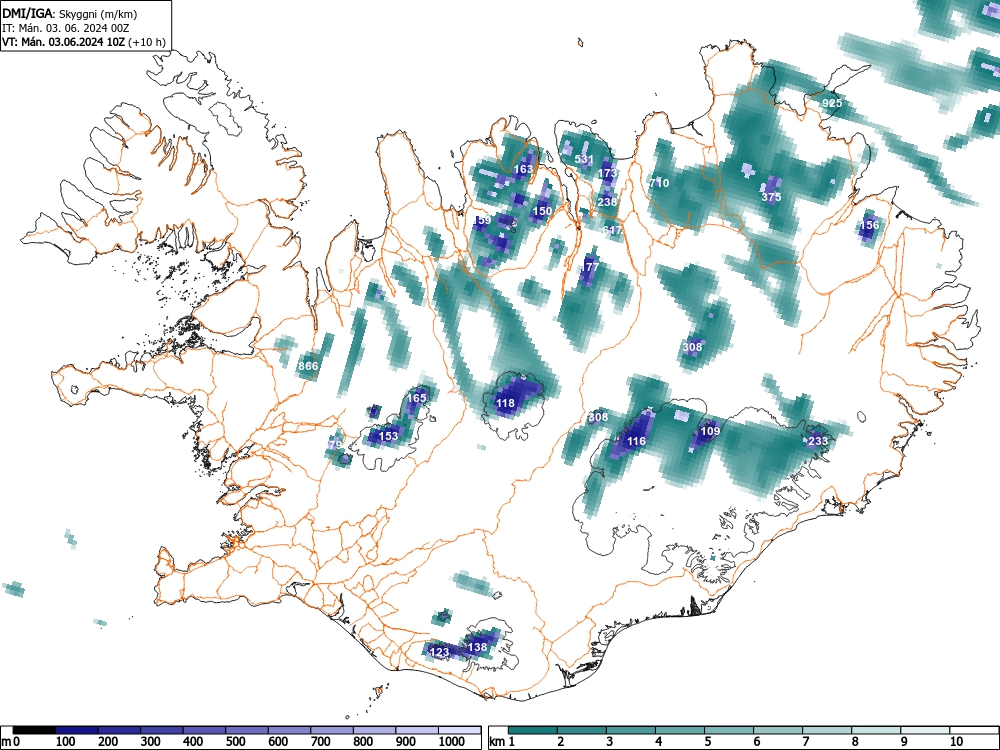1000x750 pixels.
Task: Click the 'm 0' legend label
Action: point(10,742)
